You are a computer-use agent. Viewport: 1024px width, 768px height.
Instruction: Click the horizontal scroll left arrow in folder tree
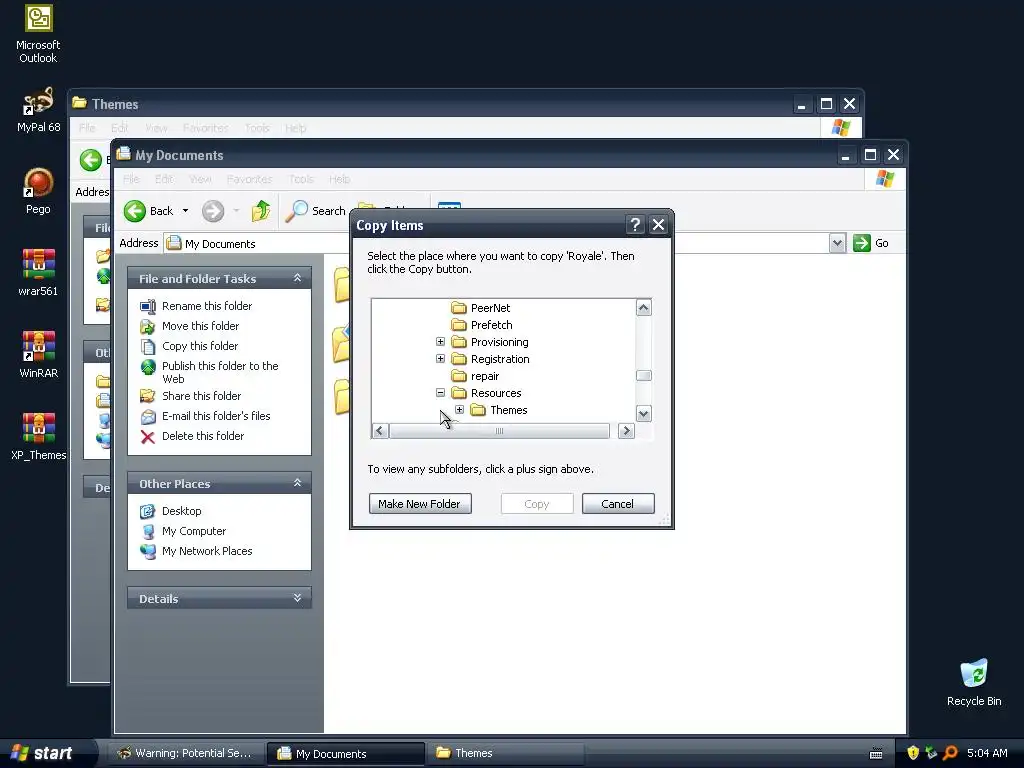point(380,431)
